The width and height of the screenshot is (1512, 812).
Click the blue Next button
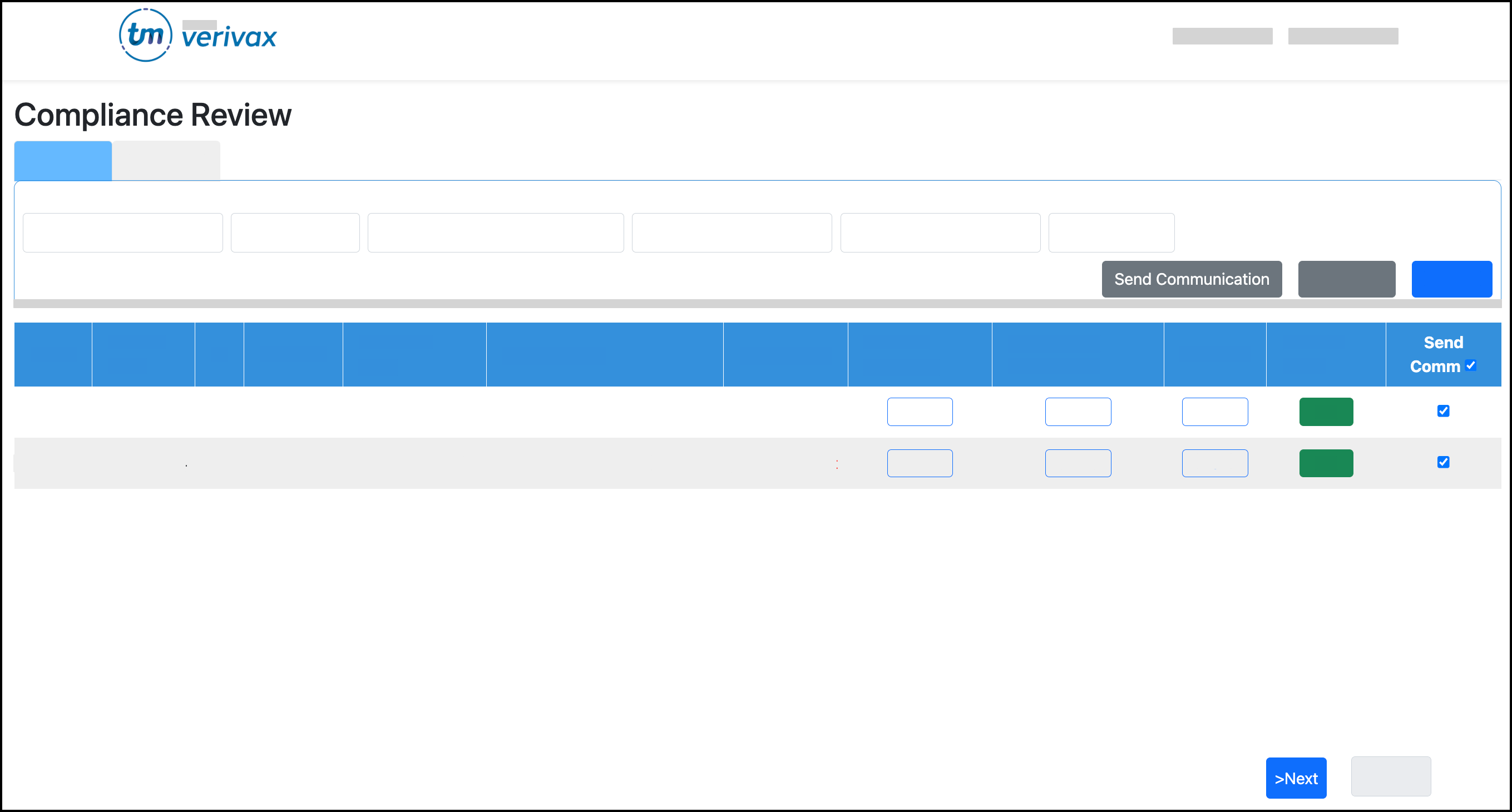click(1295, 776)
